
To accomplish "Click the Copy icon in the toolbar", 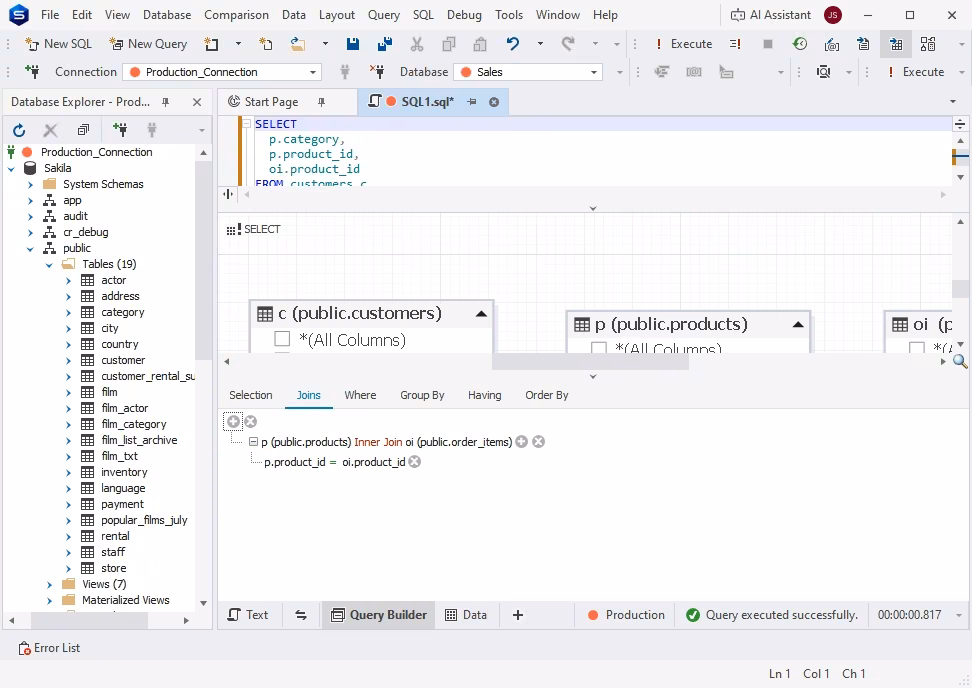I will point(449,44).
